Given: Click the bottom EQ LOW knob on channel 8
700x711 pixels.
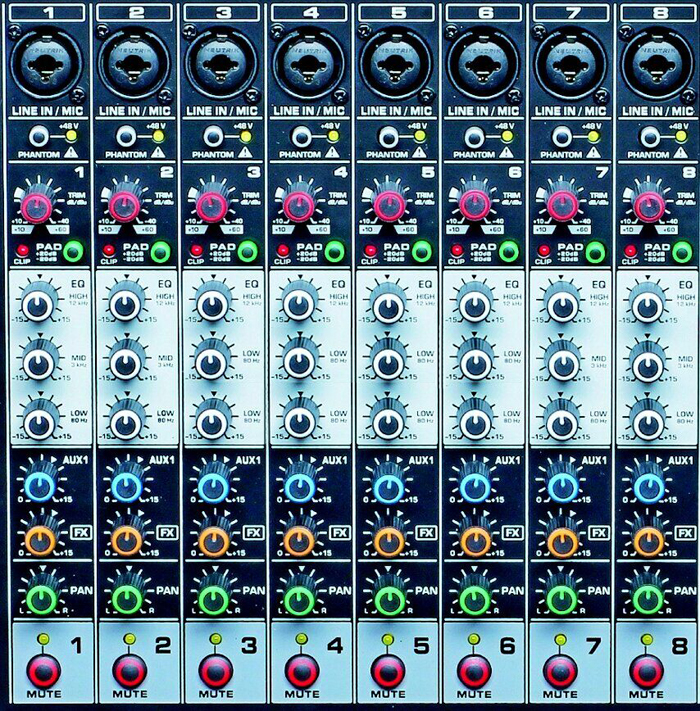Looking at the screenshot, I should [646, 422].
